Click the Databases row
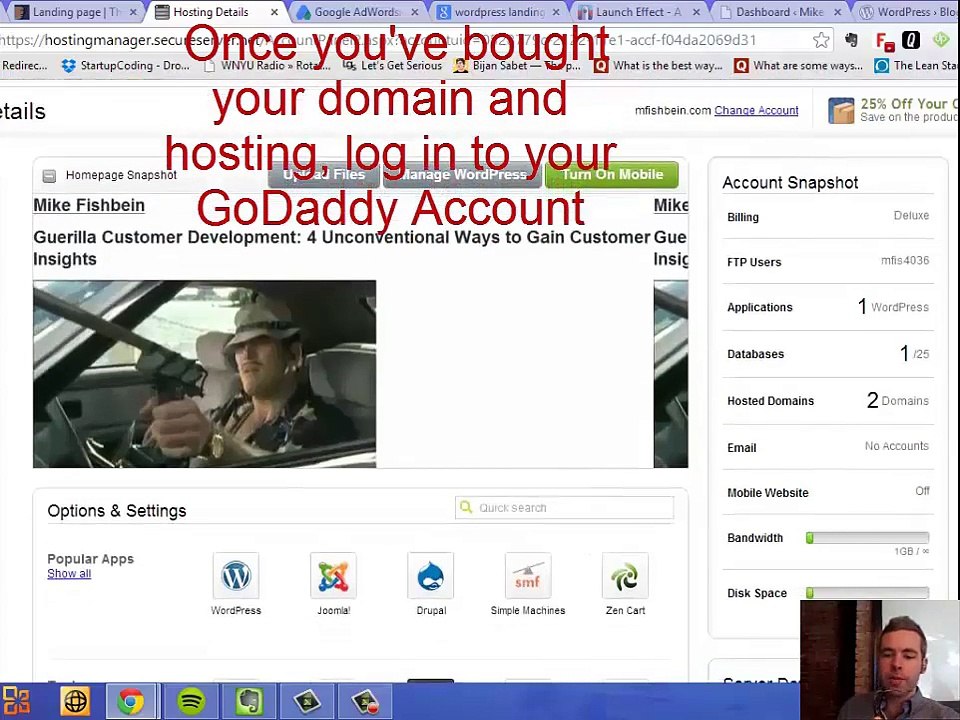Image resolution: width=960 pixels, height=720 pixels. [x=828, y=354]
